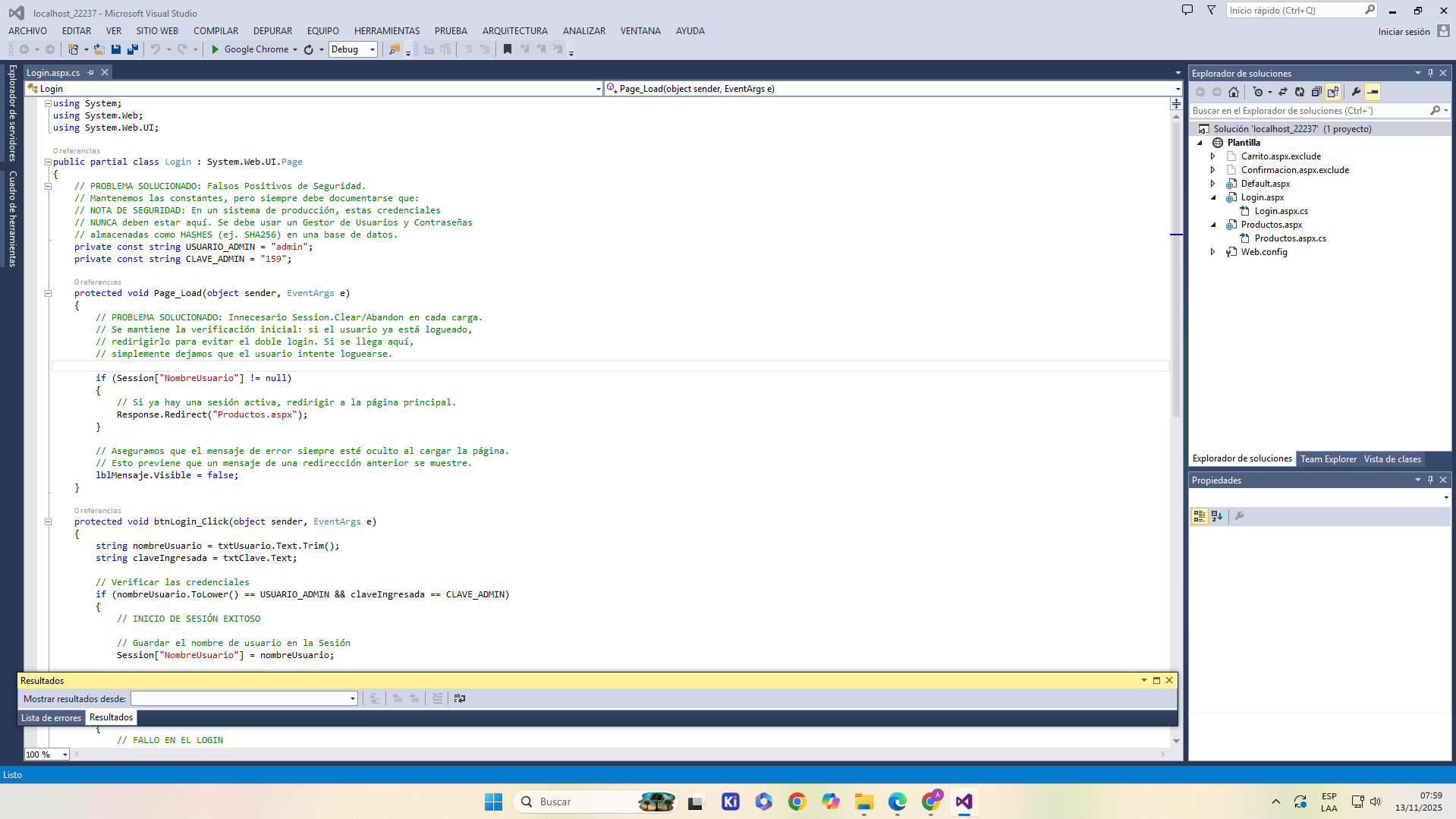Click the Home icon in Solution Explorer

click(1234, 92)
